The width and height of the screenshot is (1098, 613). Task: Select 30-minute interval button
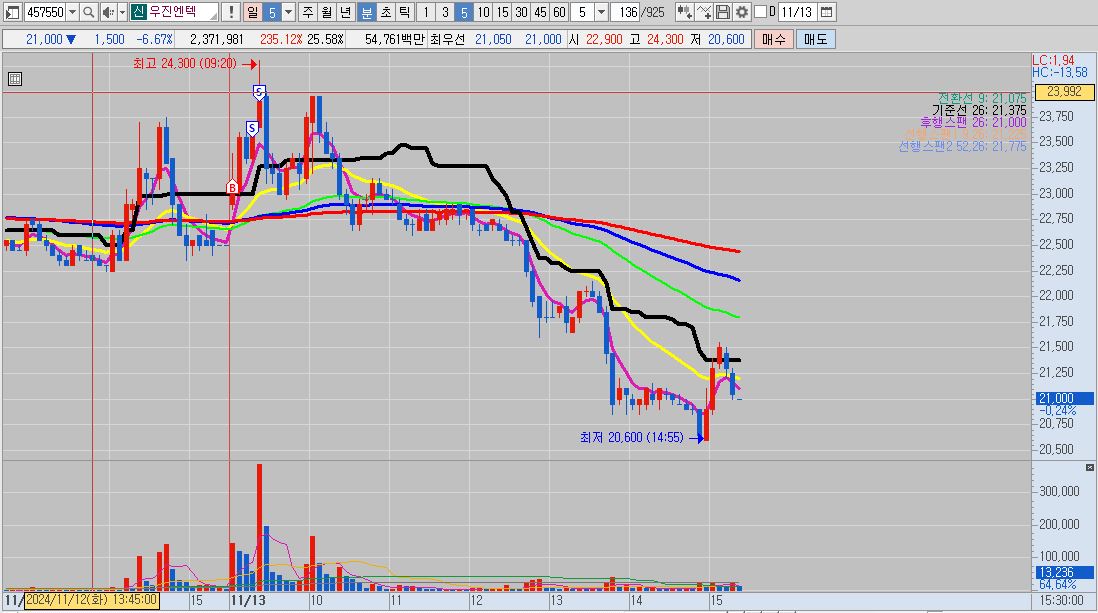(521, 12)
